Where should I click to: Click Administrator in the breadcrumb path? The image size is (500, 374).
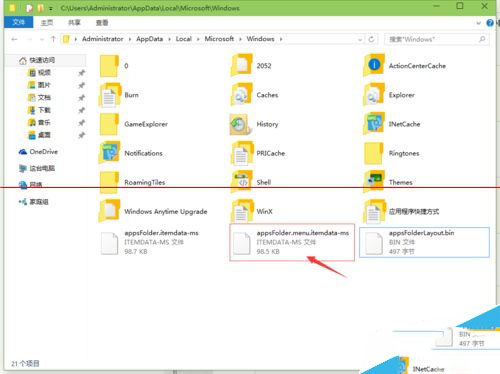click(103, 39)
